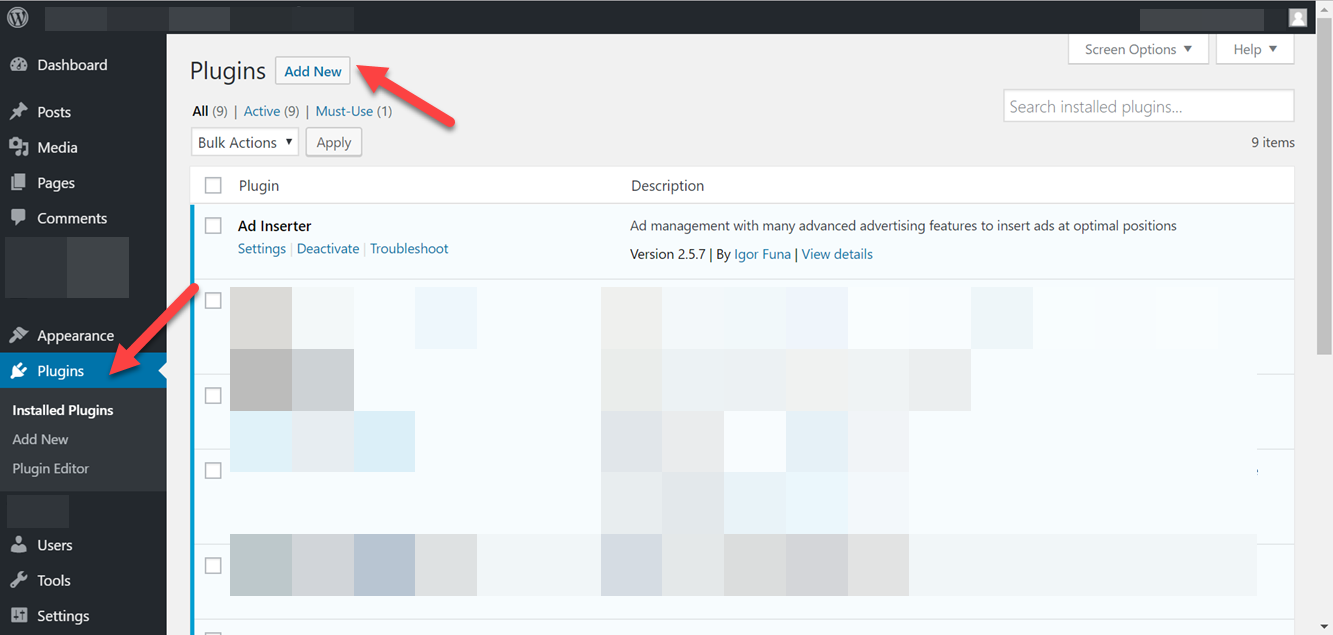Open Users via the person icon
Viewport: 1333px width, 635px height.
[x=21, y=545]
